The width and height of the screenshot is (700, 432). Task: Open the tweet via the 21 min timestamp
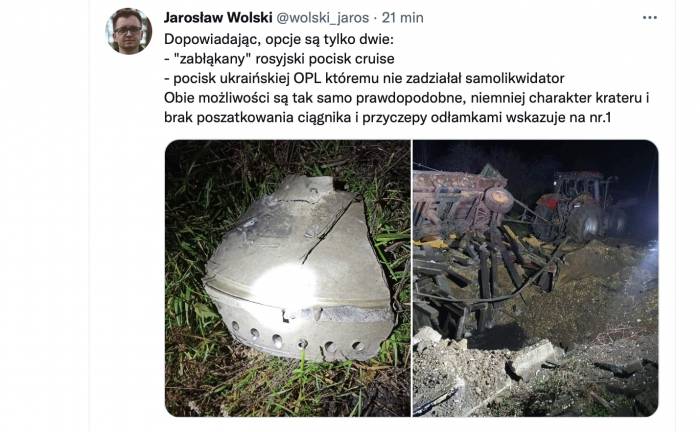pyautogui.click(x=403, y=18)
